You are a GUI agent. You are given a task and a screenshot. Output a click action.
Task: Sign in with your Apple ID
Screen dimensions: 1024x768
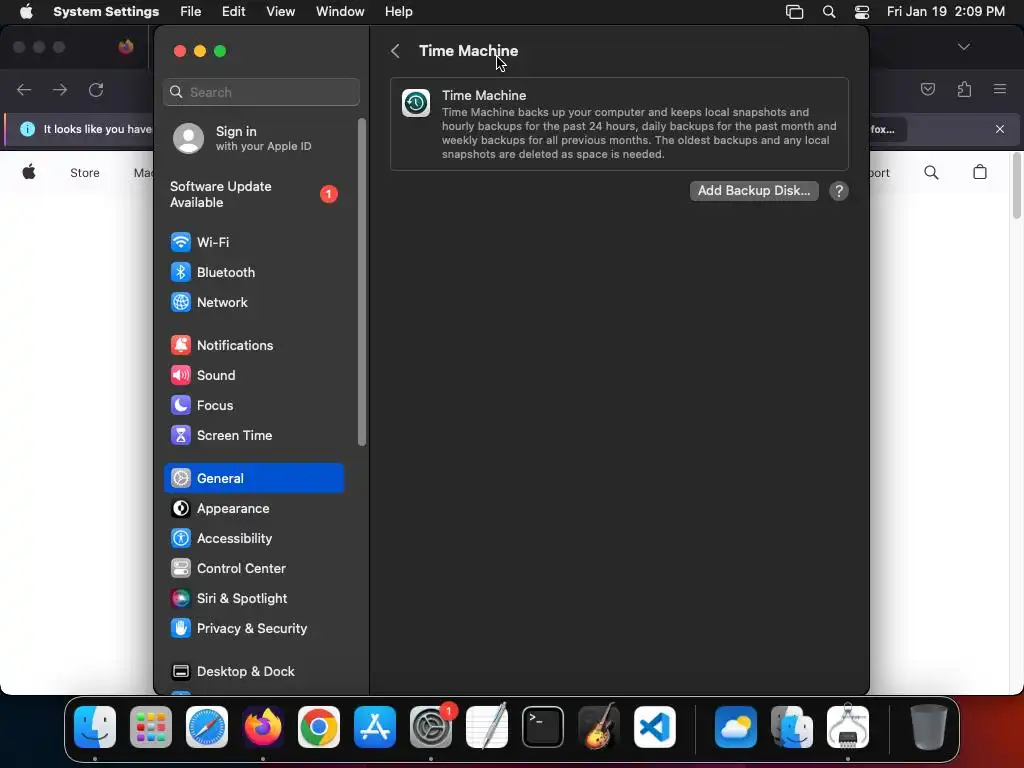254,138
